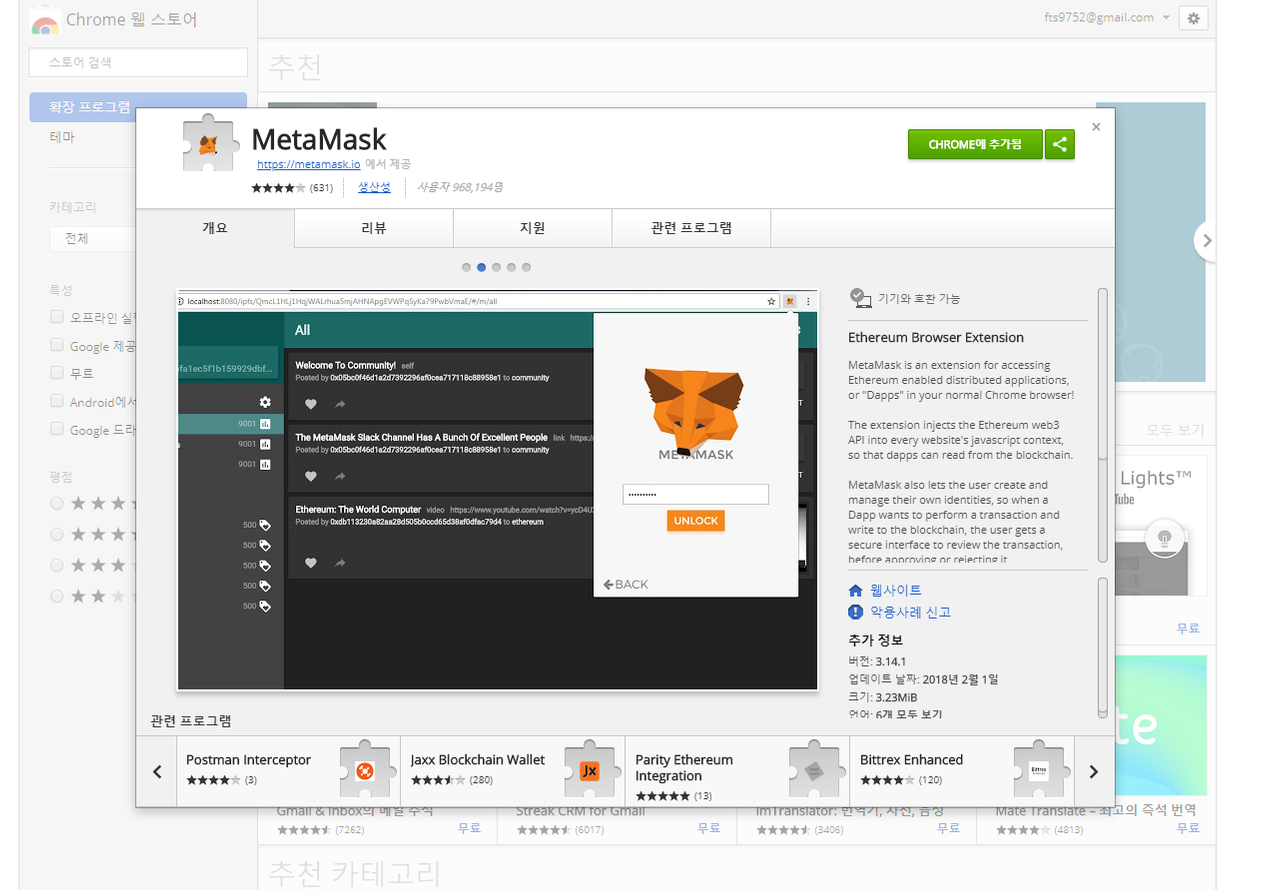Select the five-star rating radio button

pos(57,503)
